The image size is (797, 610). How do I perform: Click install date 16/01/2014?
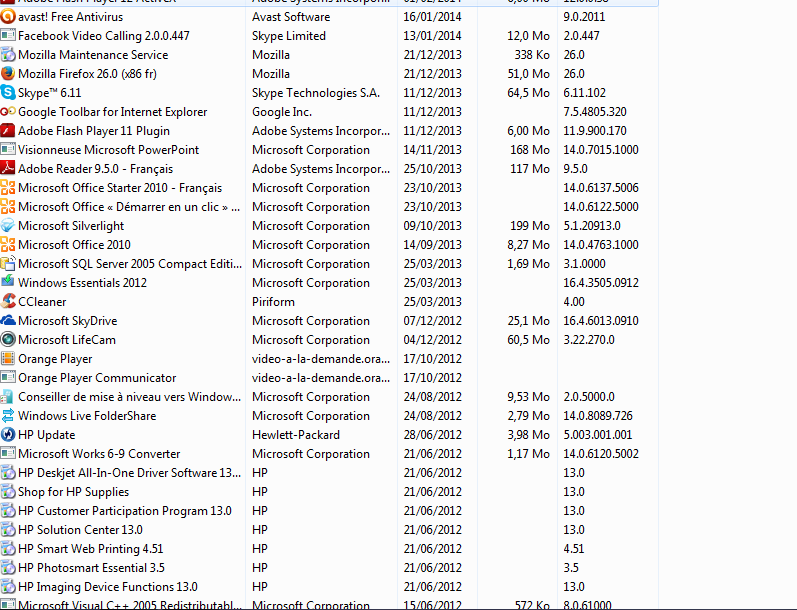[x=433, y=17]
